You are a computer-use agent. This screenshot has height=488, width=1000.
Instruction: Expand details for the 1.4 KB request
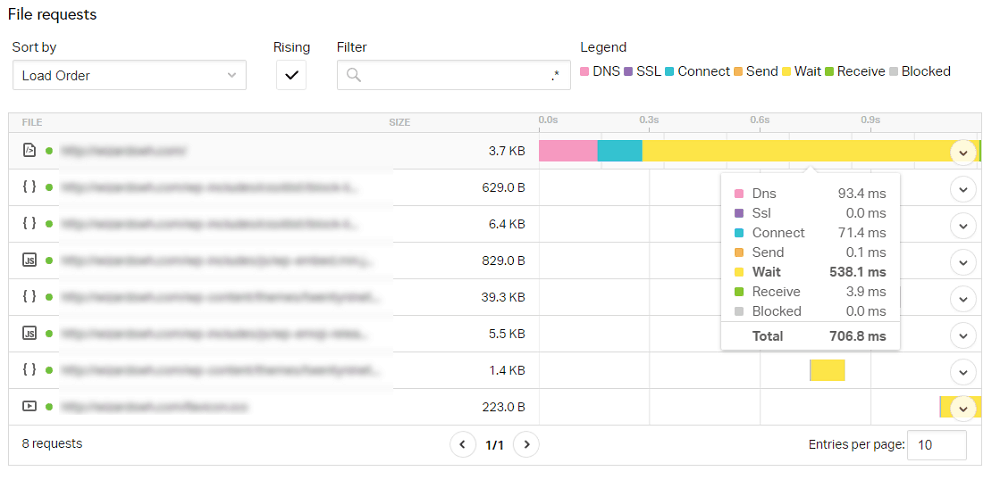coord(964,371)
